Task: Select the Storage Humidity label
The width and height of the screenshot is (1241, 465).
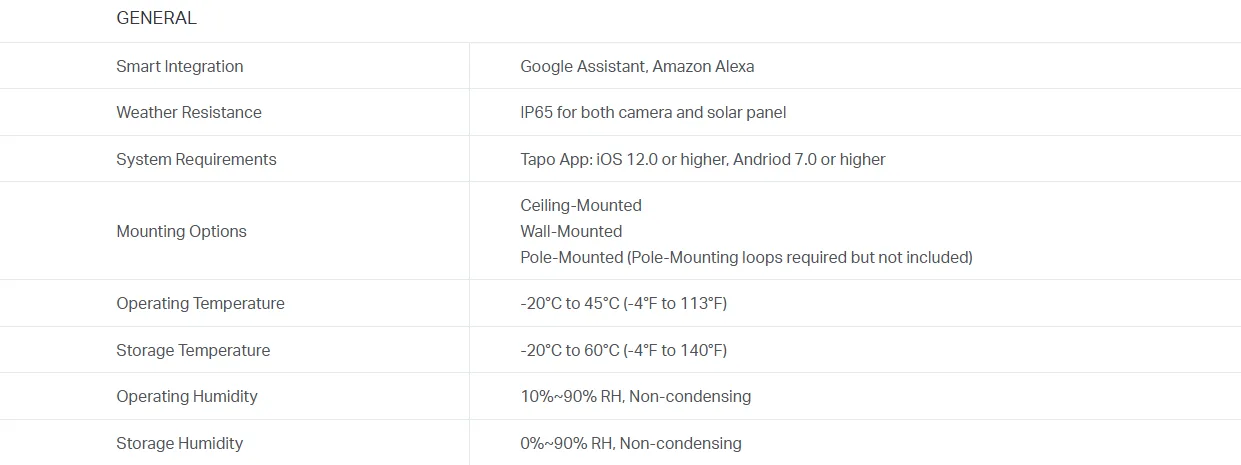Action: click(180, 443)
